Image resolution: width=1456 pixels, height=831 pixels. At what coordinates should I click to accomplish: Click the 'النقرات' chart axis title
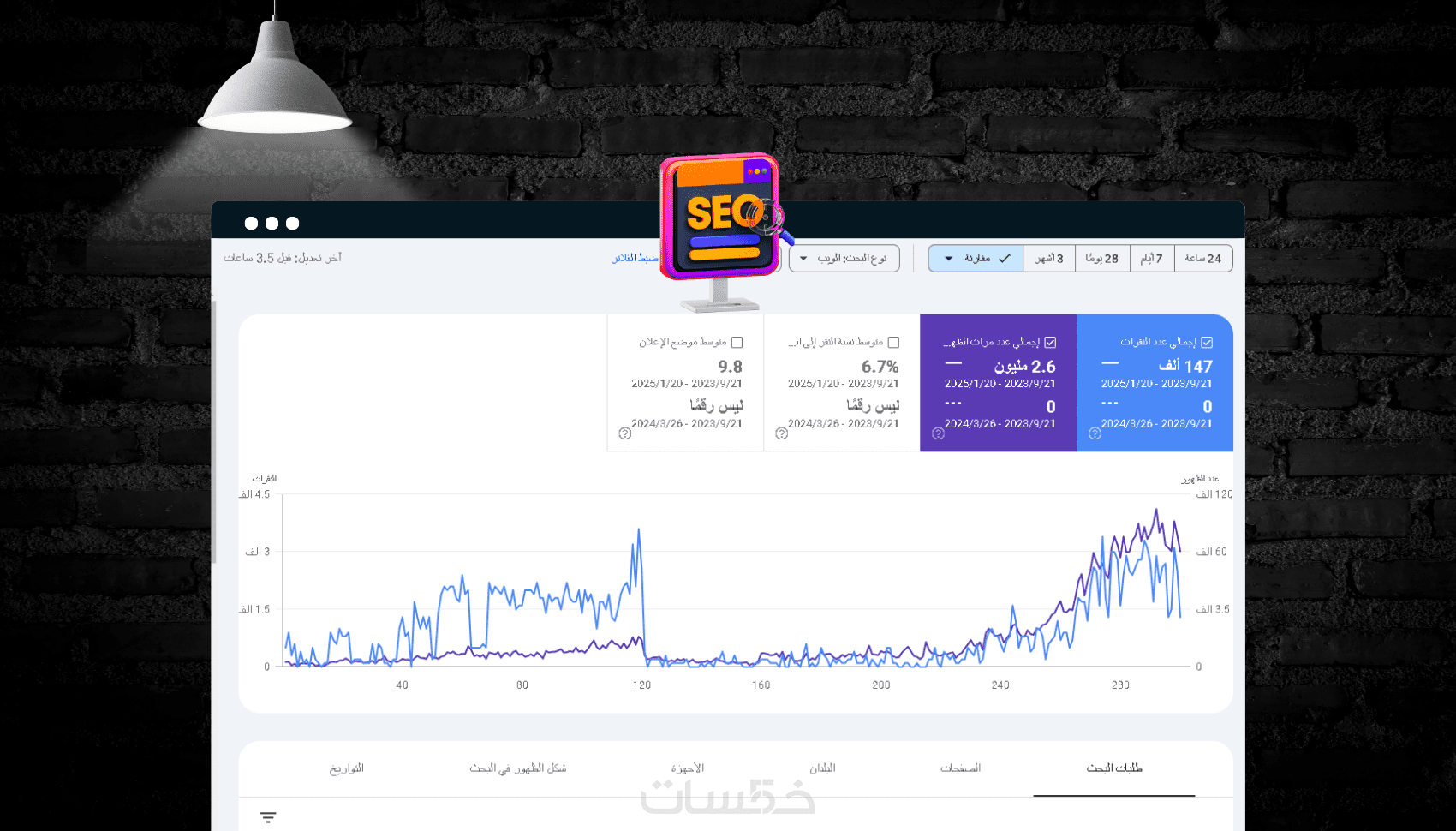coord(265,479)
